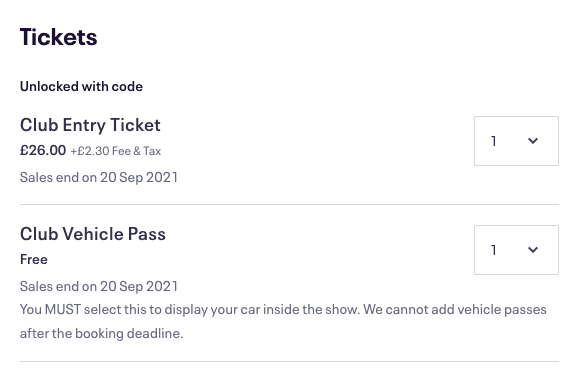The height and width of the screenshot is (368, 567).
Task: Select the Club Vehicle Pass title
Action: pos(93,234)
